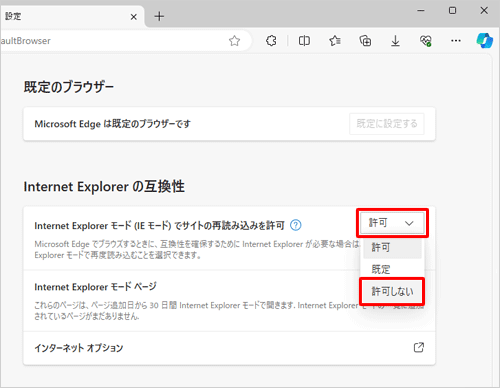Click the Internet Explorer の互換性 heading

104,186
